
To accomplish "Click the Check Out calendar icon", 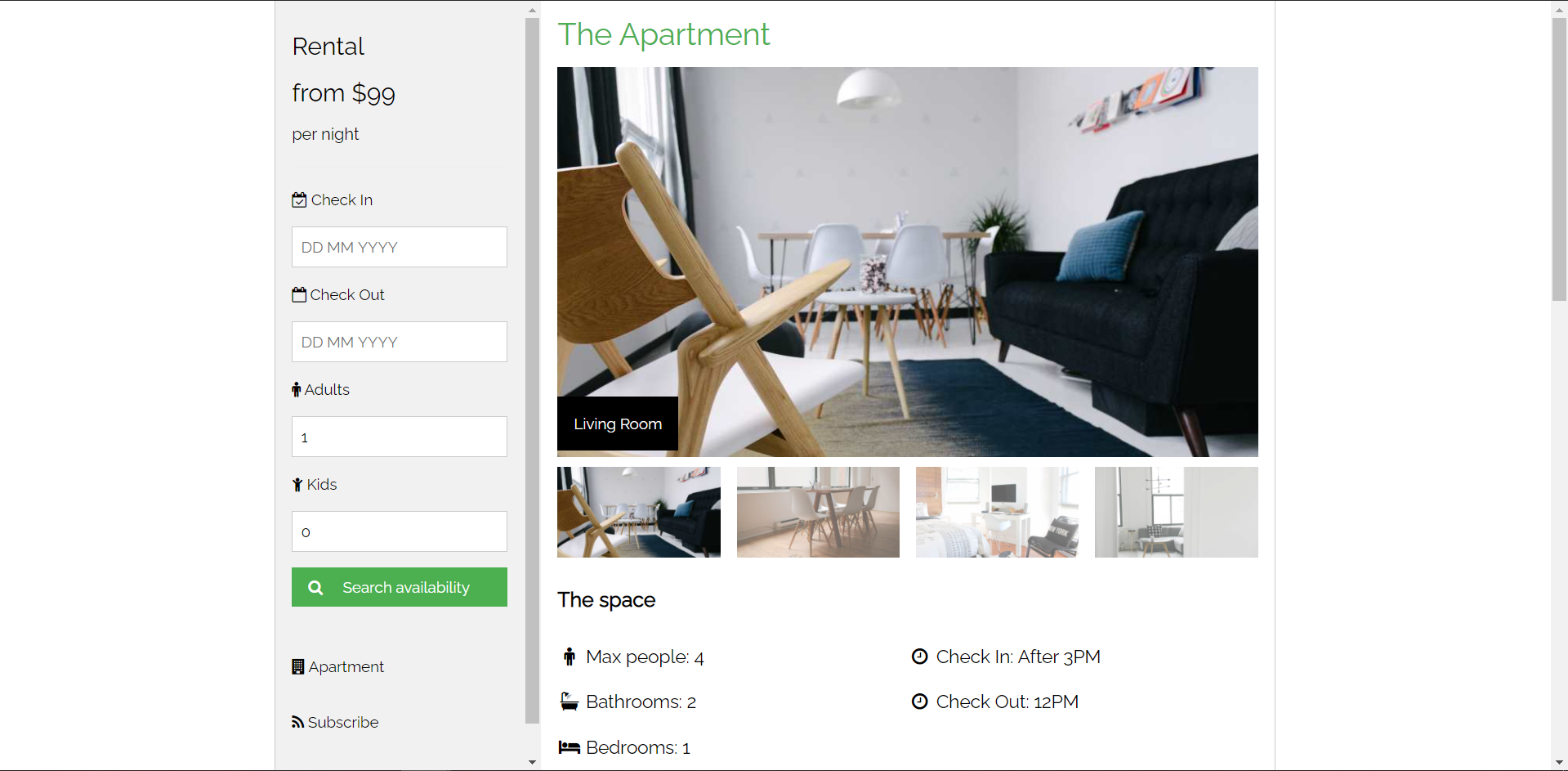I will click(299, 294).
